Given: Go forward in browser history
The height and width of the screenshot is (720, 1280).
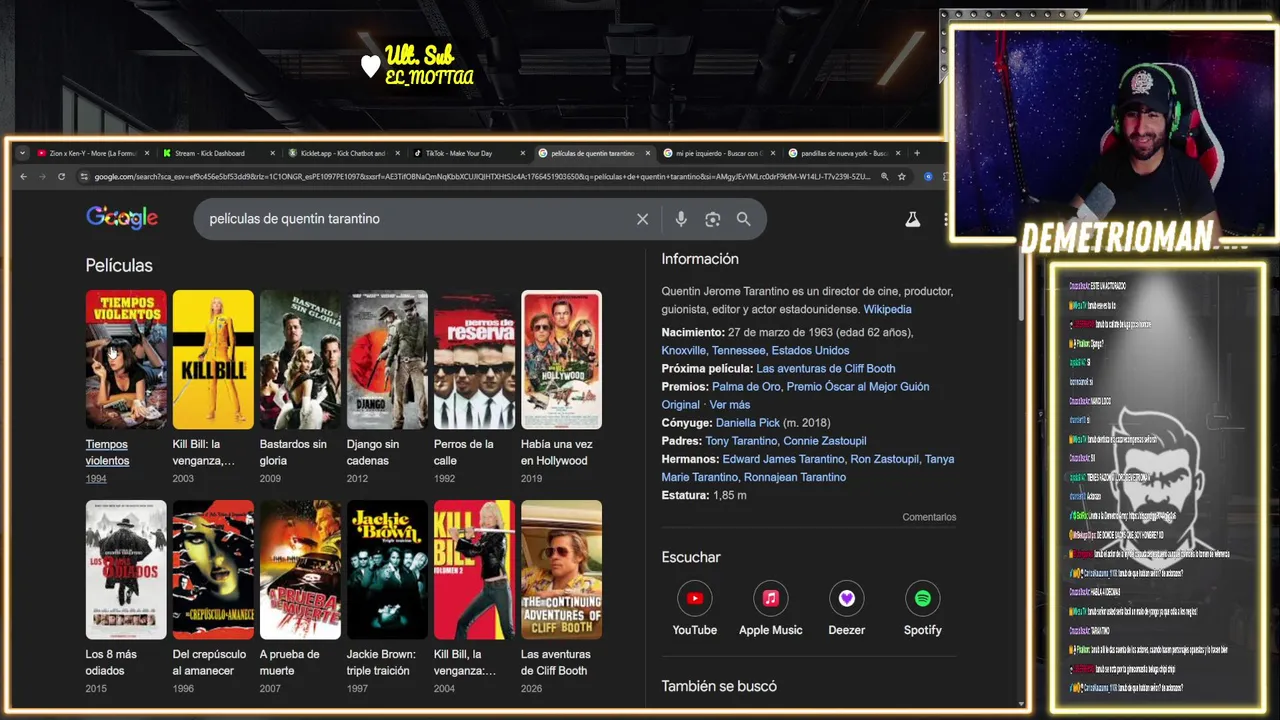Looking at the screenshot, I should click(42, 176).
